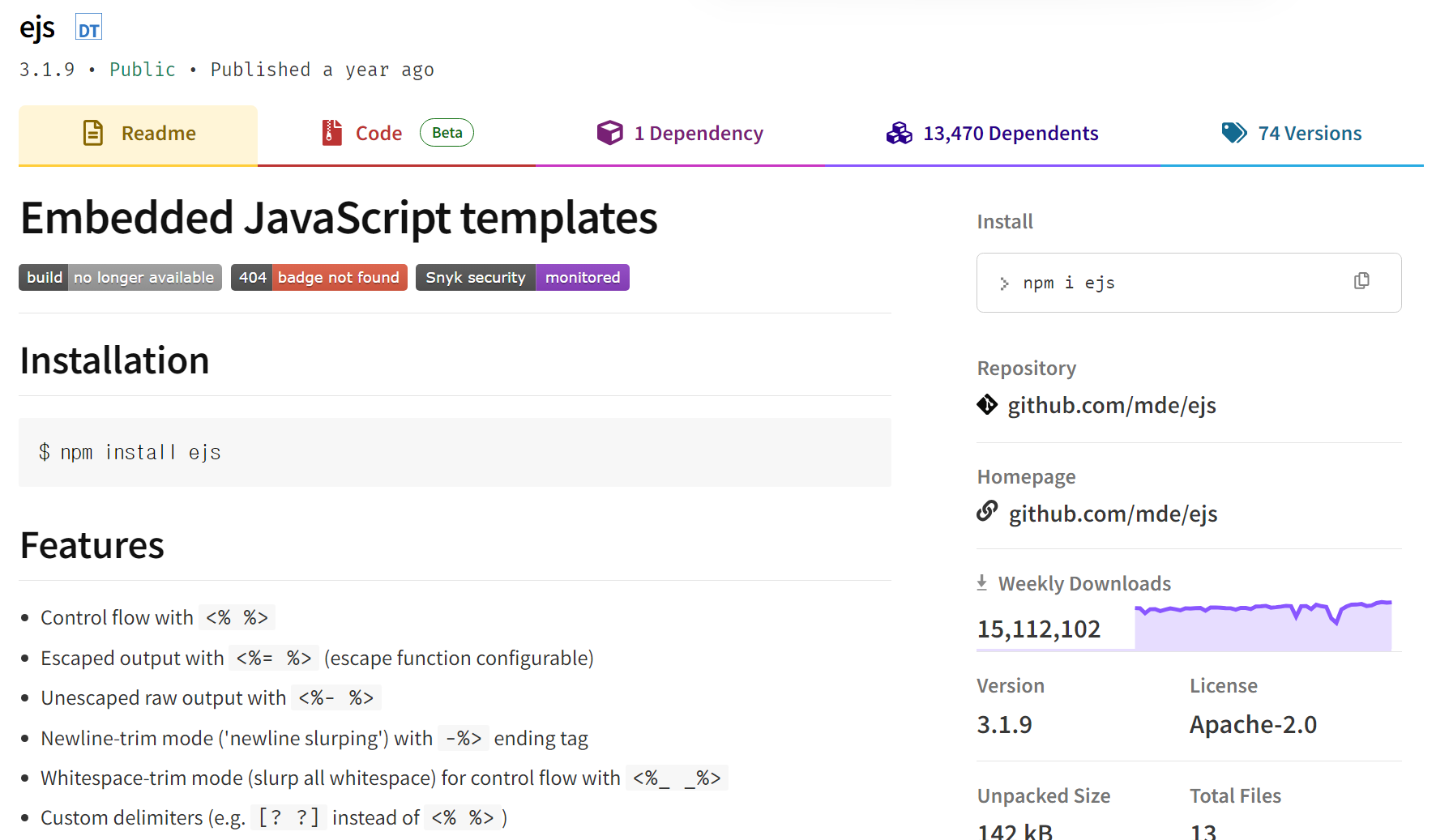Click the 3.1.9 value under Version
1436x840 pixels.
1004,724
